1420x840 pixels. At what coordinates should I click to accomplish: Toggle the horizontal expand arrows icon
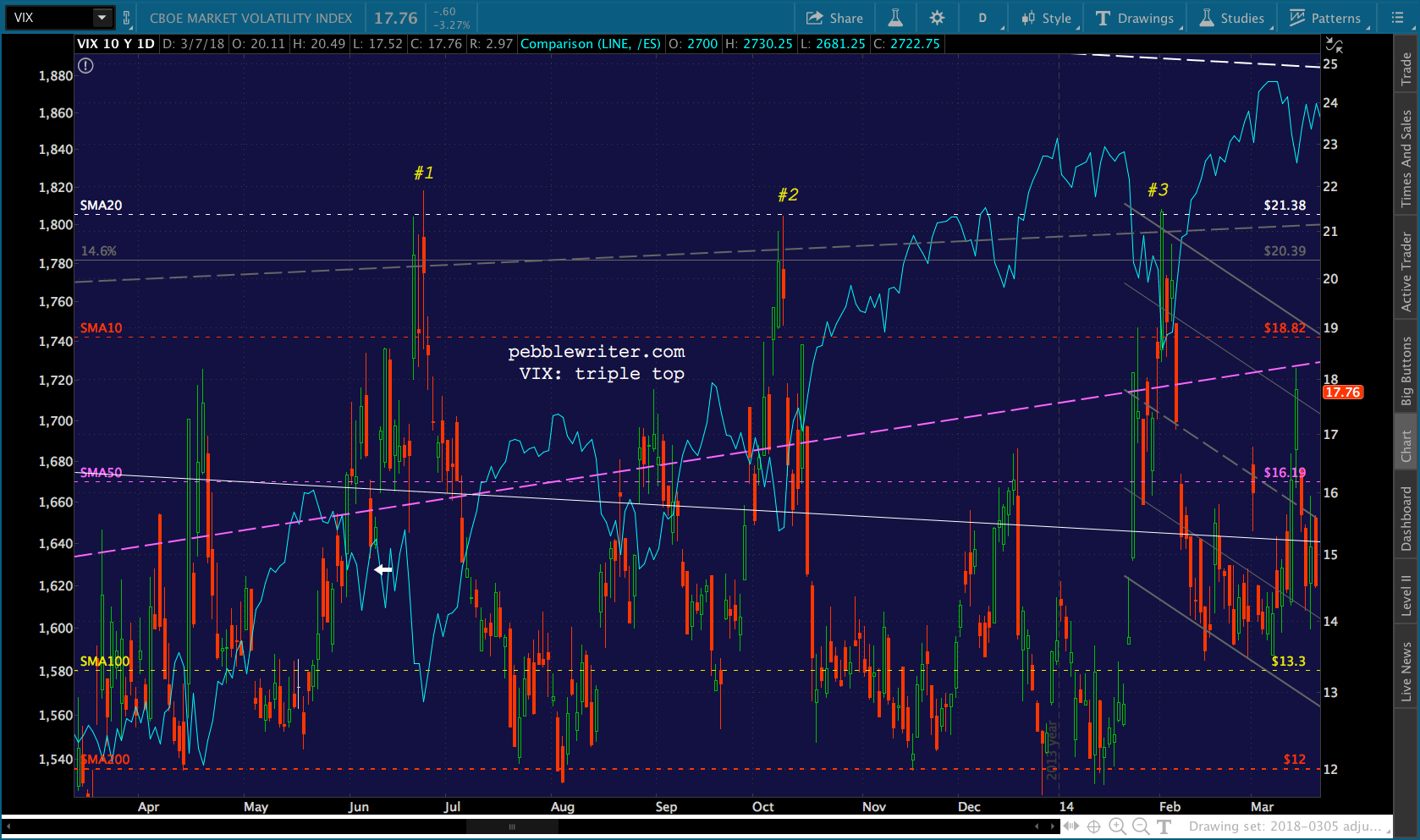[1071, 826]
